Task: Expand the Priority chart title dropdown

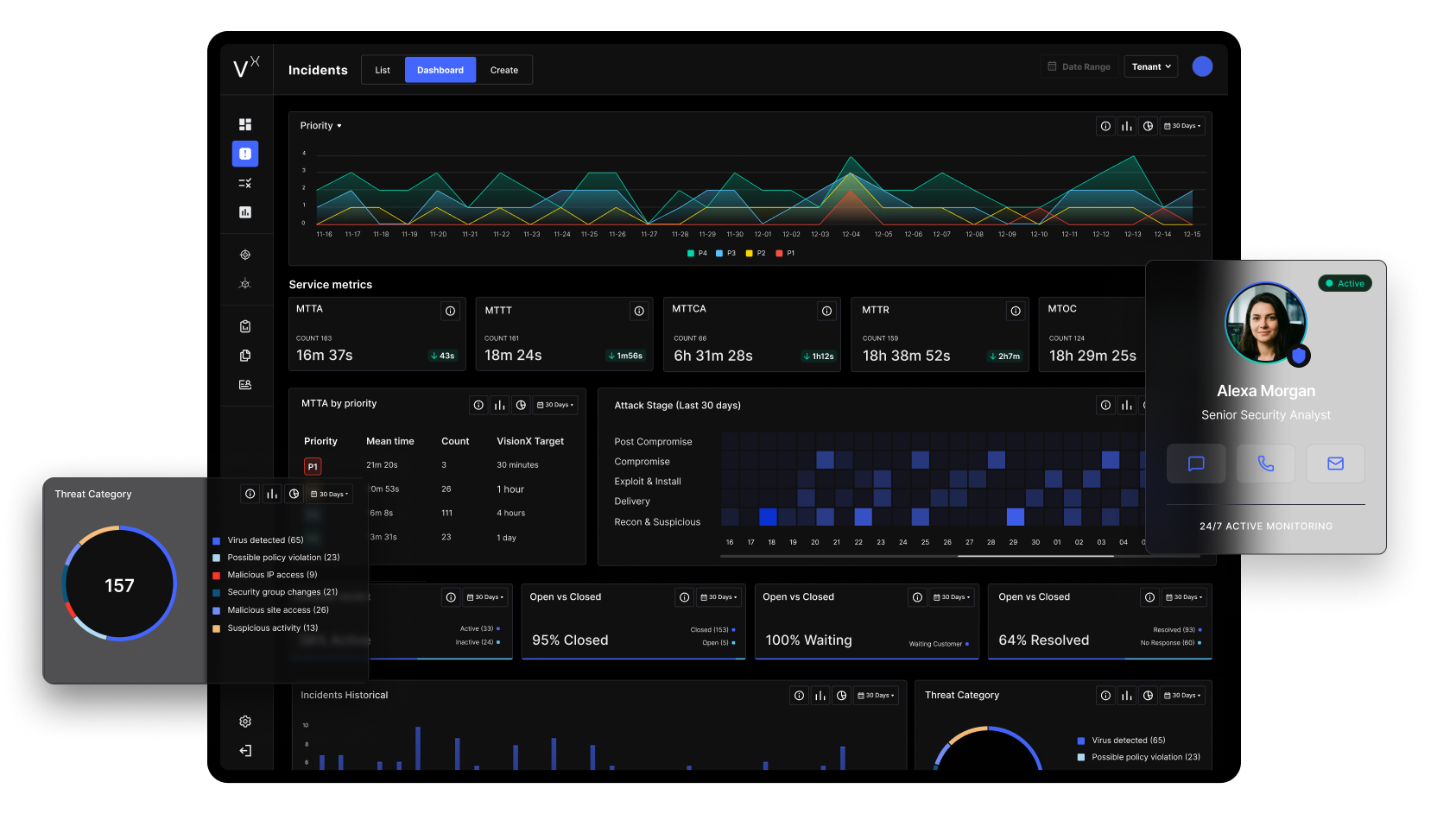Action: 320,125
